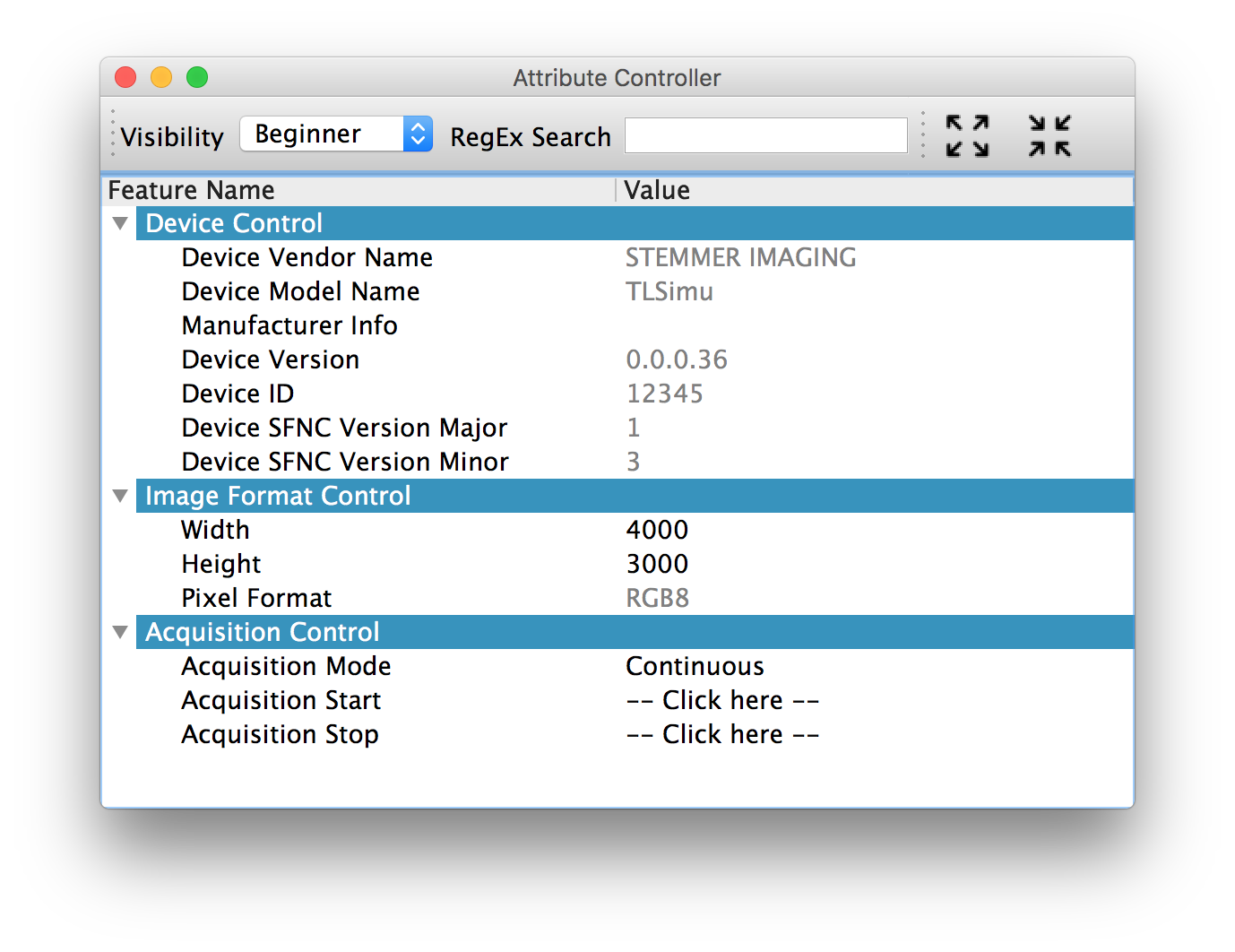
Task: Click the Acquisition Stop 'Click here' command
Action: 722,734
